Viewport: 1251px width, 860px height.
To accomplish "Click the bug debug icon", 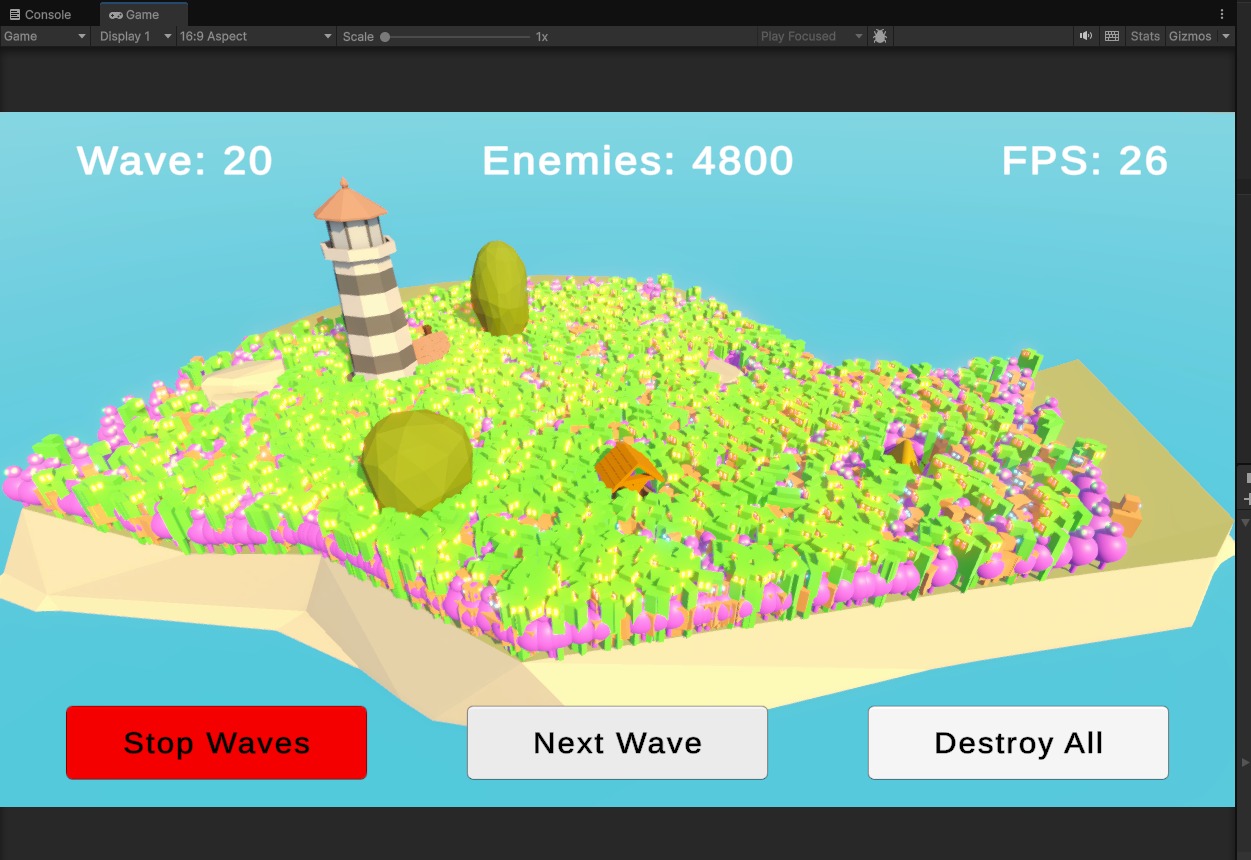I will (880, 36).
